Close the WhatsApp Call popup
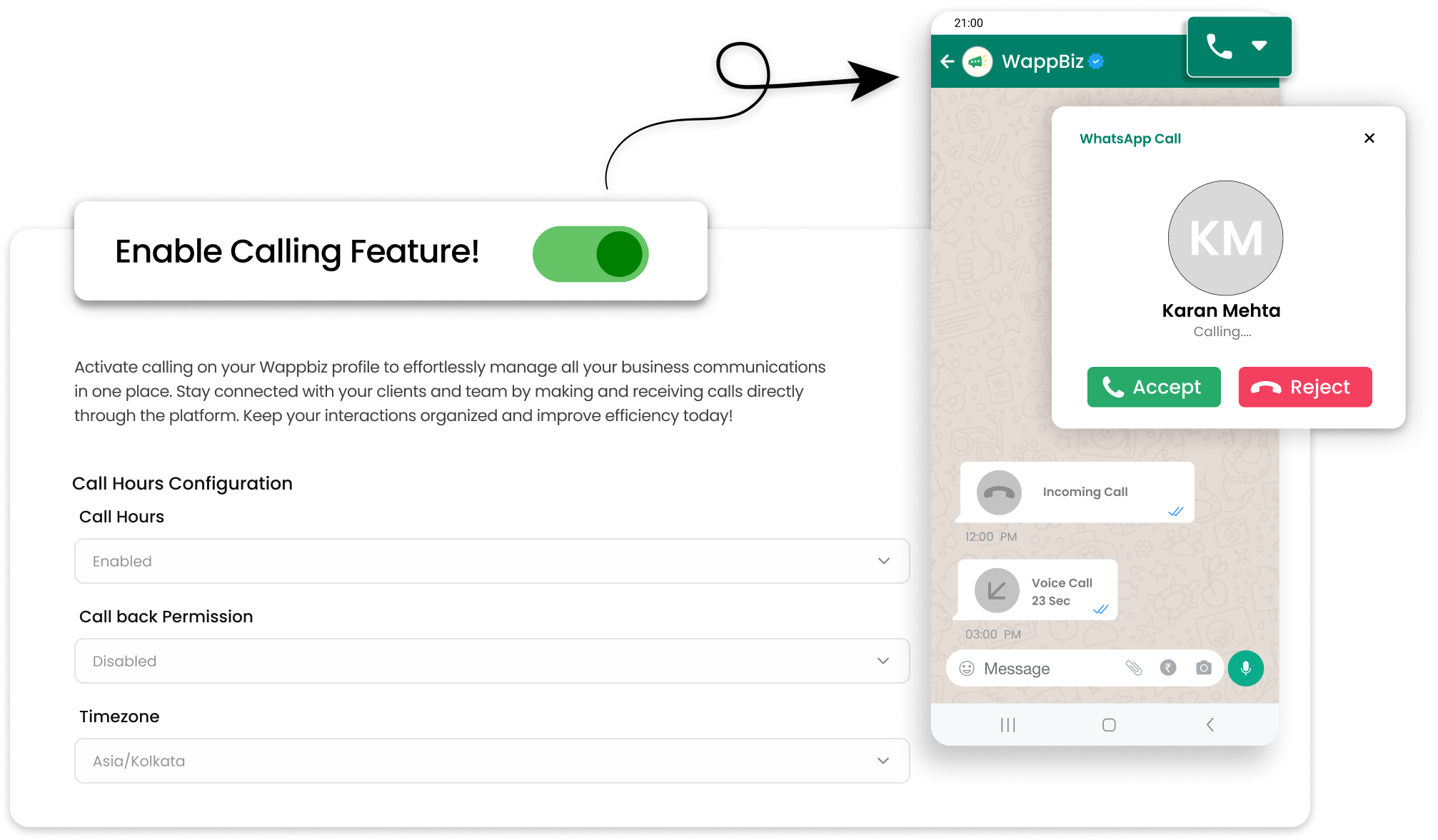This screenshot has height=840, width=1438. 1369,138
